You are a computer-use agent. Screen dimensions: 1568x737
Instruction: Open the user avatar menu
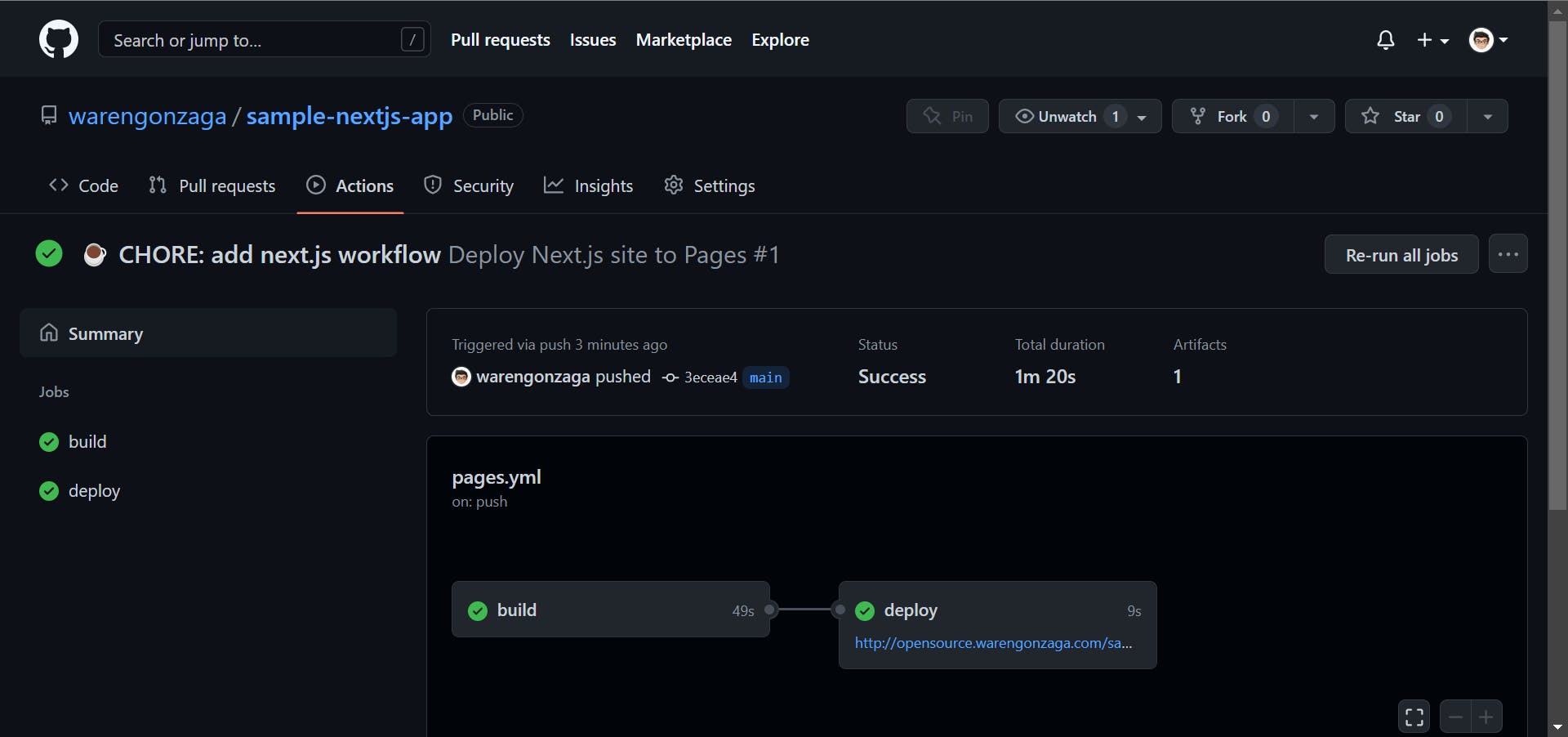(1488, 39)
